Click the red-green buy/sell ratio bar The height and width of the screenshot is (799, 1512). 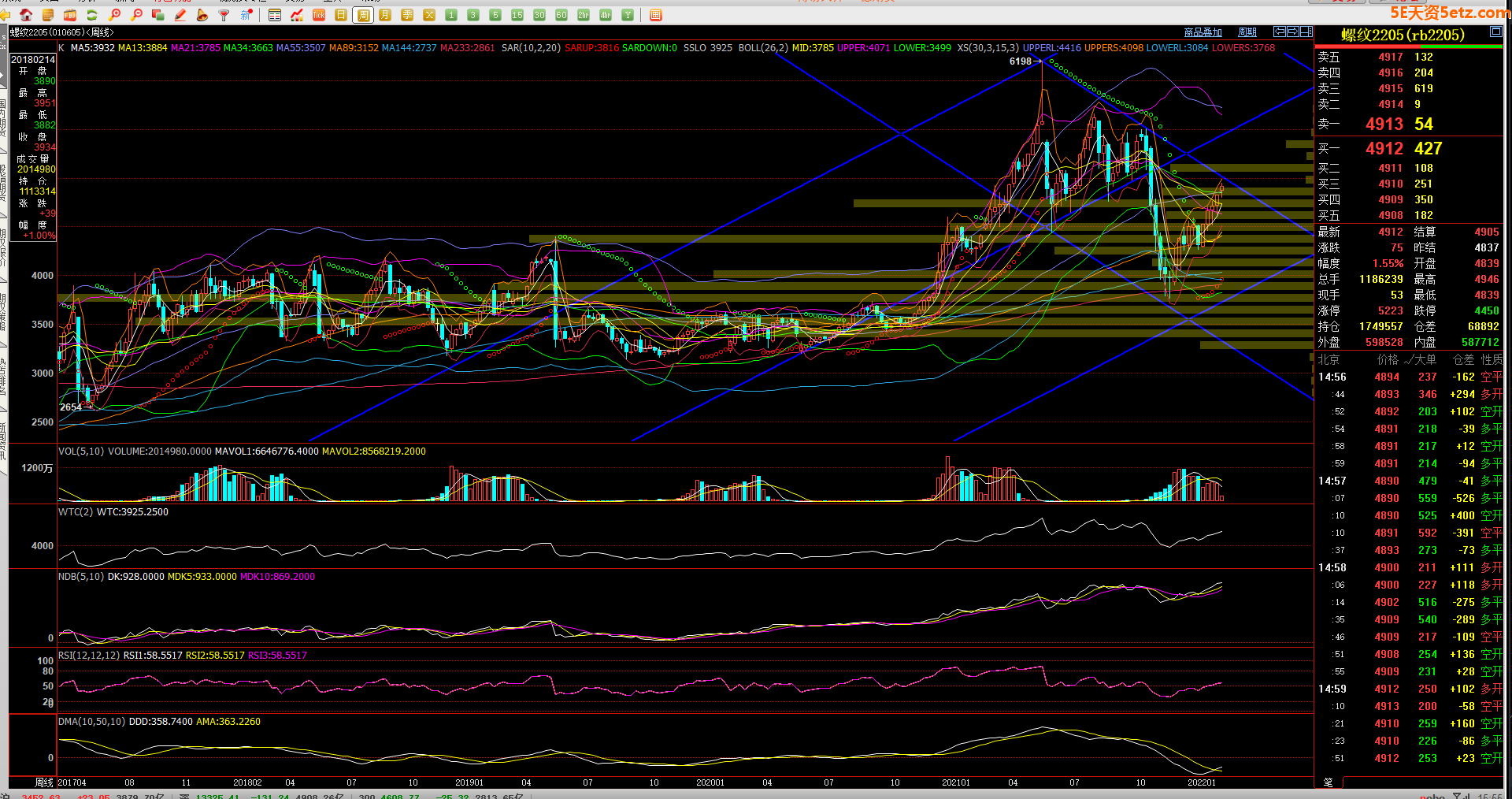coord(1409,46)
